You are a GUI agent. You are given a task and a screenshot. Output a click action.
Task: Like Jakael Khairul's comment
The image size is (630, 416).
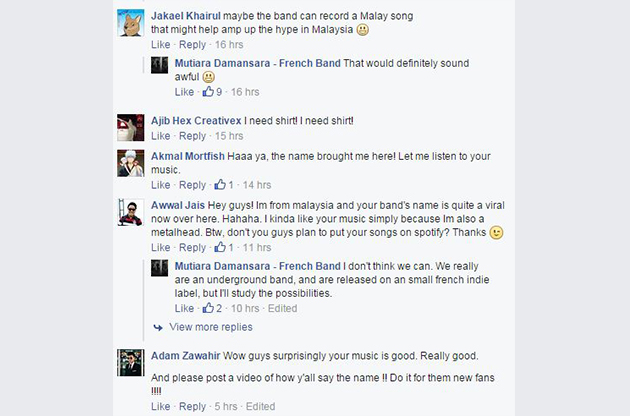point(160,45)
